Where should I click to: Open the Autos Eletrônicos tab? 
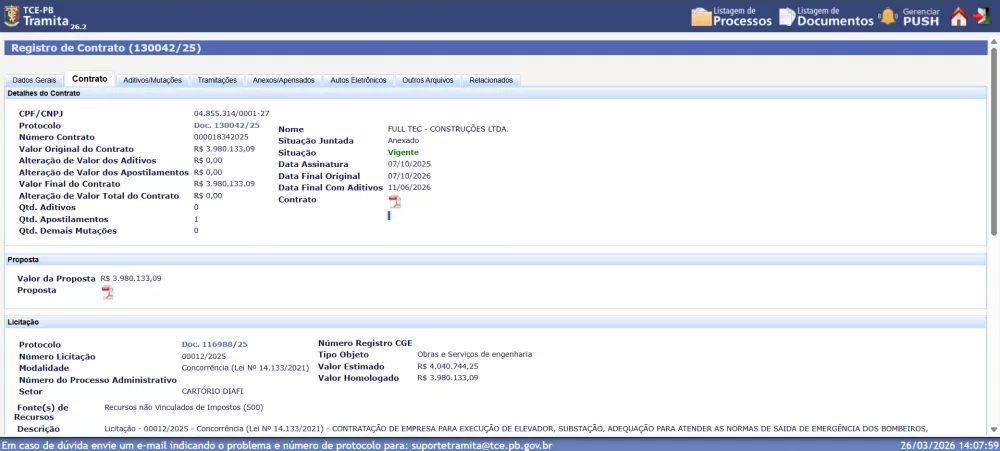pos(358,80)
